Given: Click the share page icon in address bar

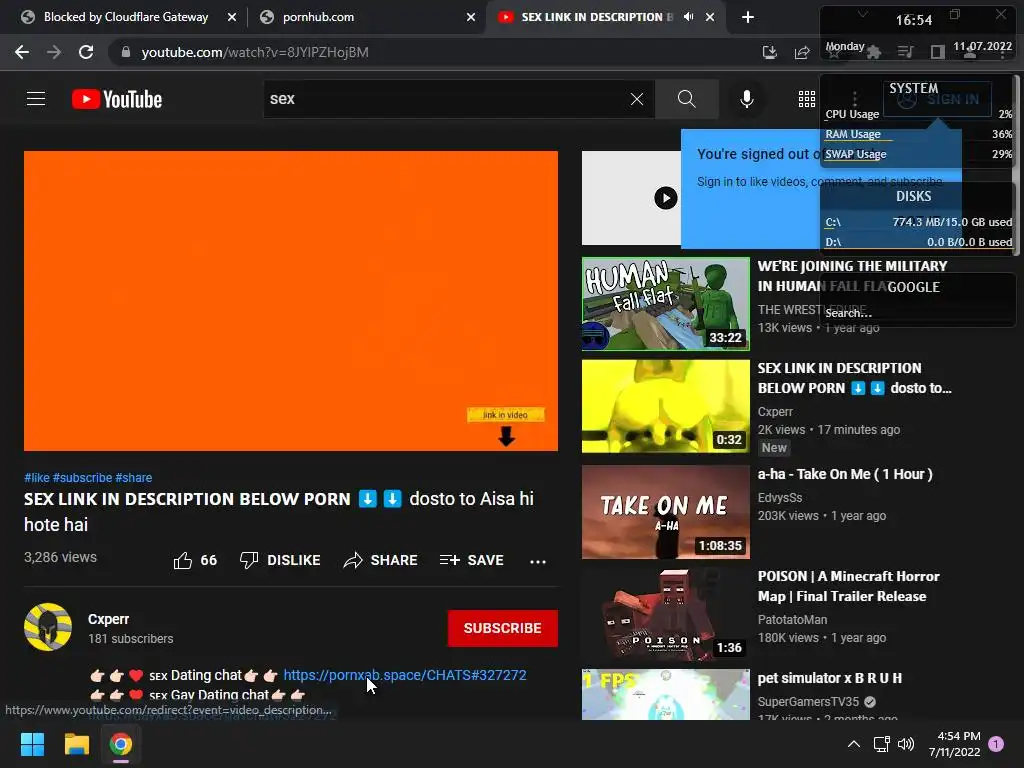Looking at the screenshot, I should [802, 52].
